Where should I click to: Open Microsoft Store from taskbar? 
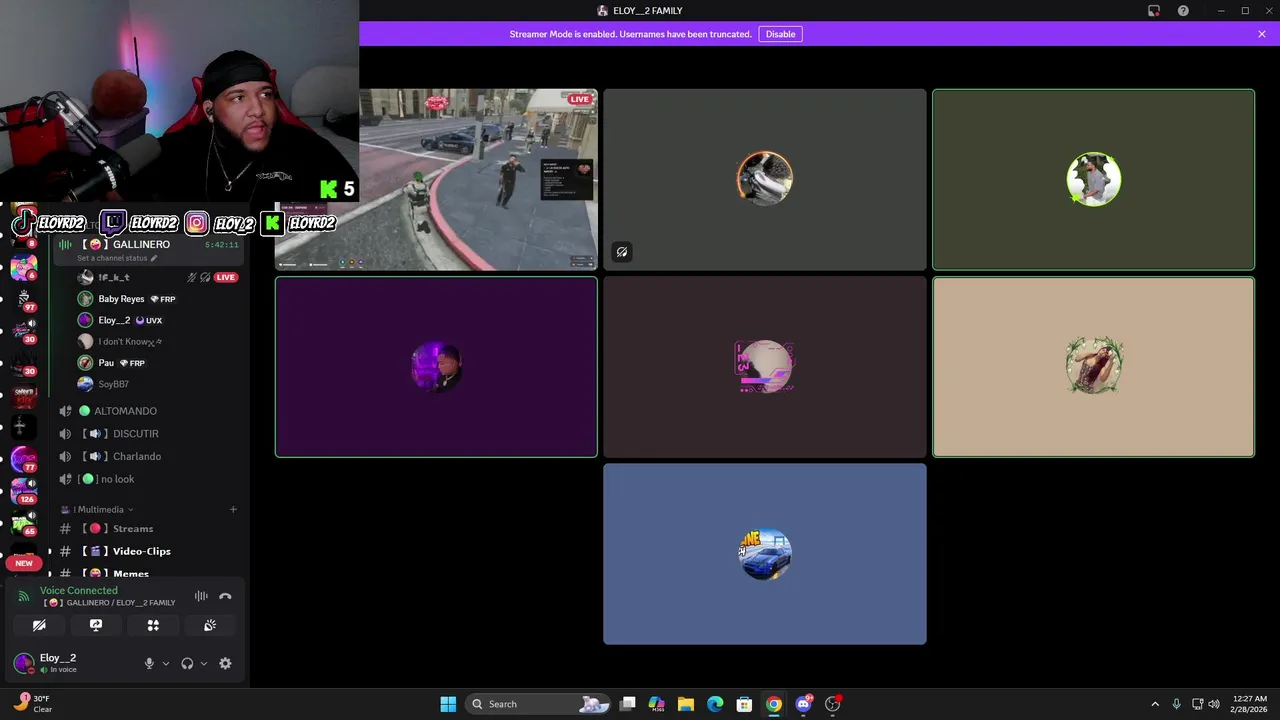(x=744, y=704)
